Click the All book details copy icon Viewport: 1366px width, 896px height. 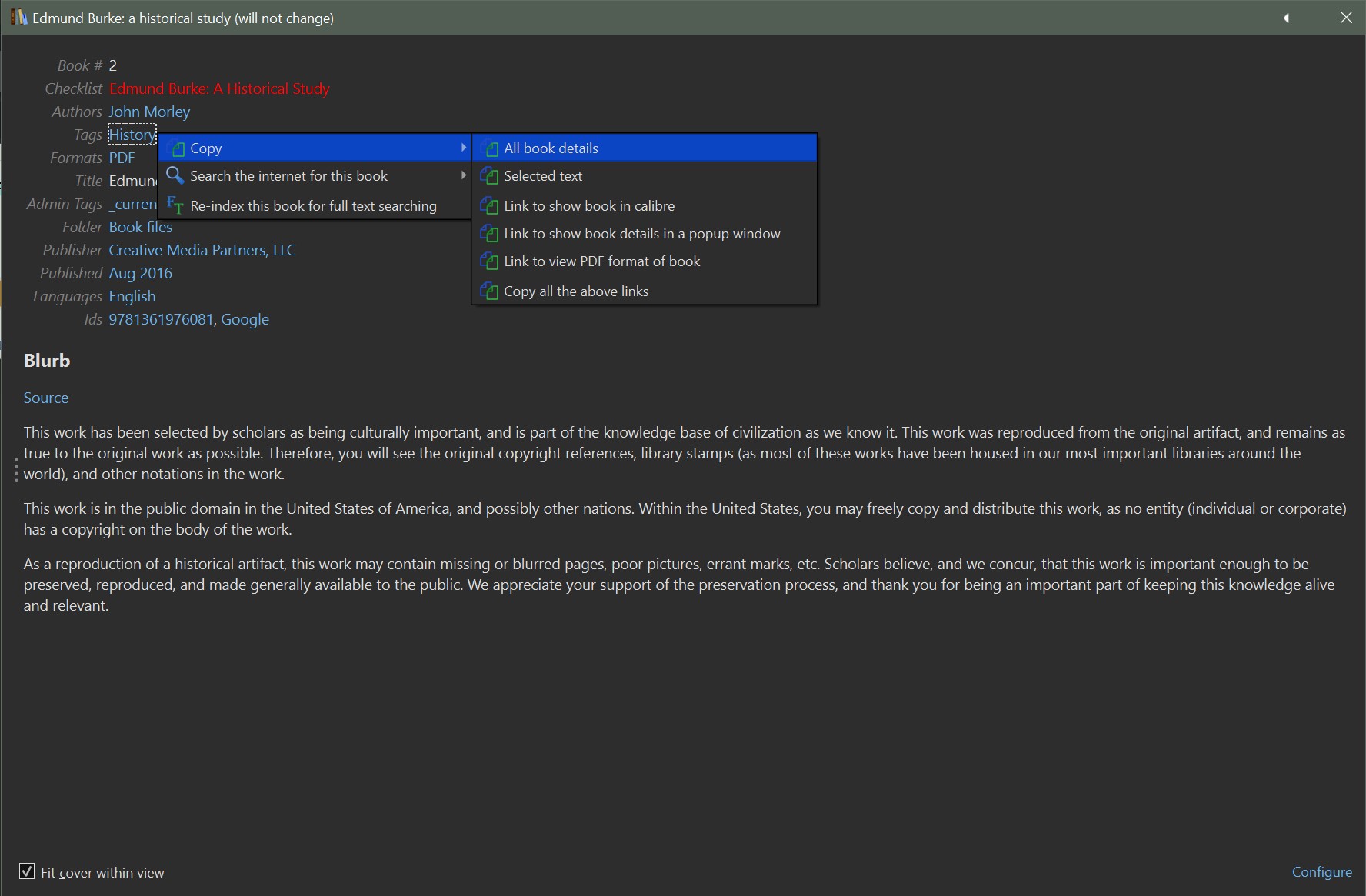pyautogui.click(x=490, y=148)
